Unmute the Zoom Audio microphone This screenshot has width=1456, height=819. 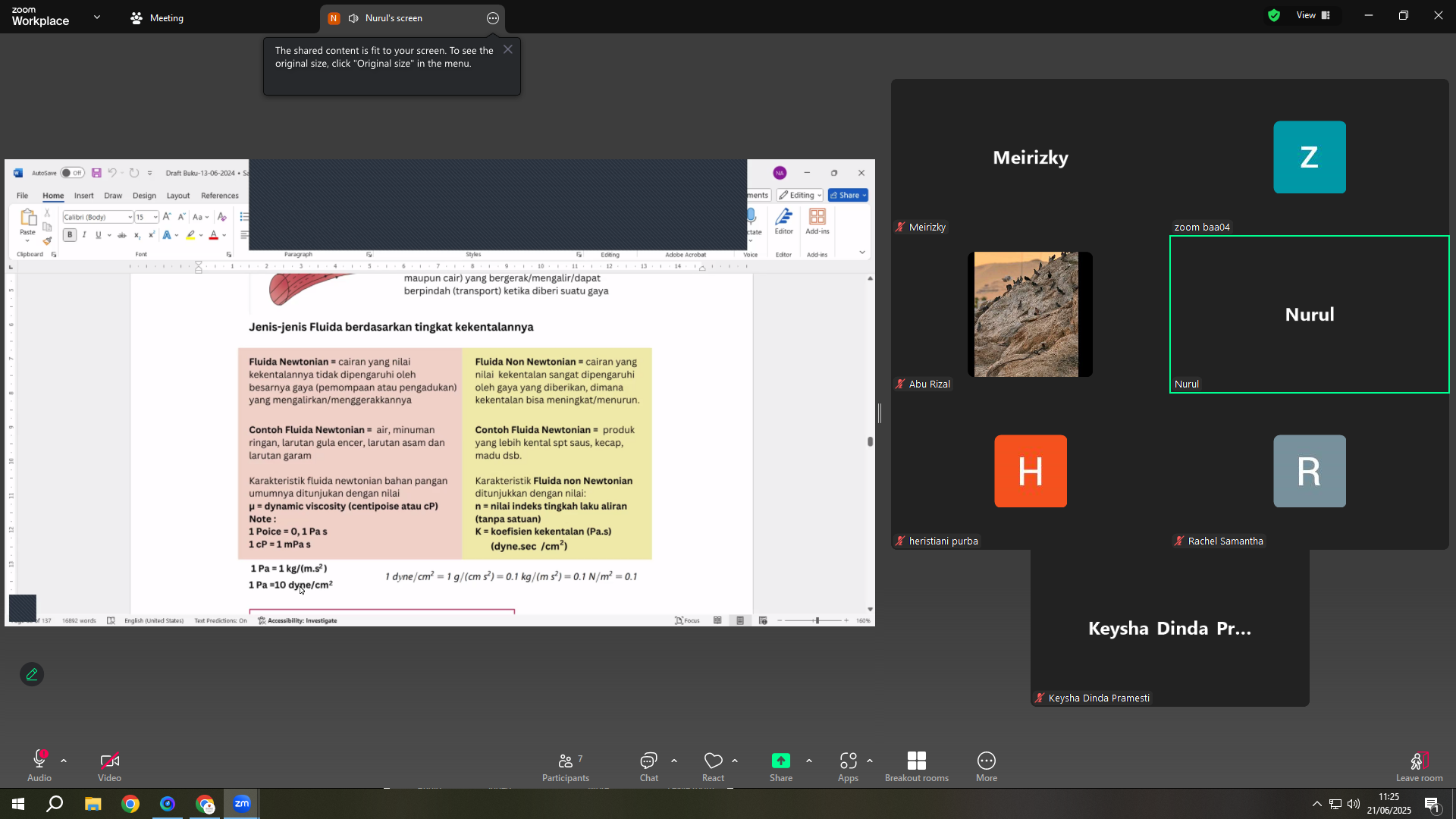click(x=39, y=767)
